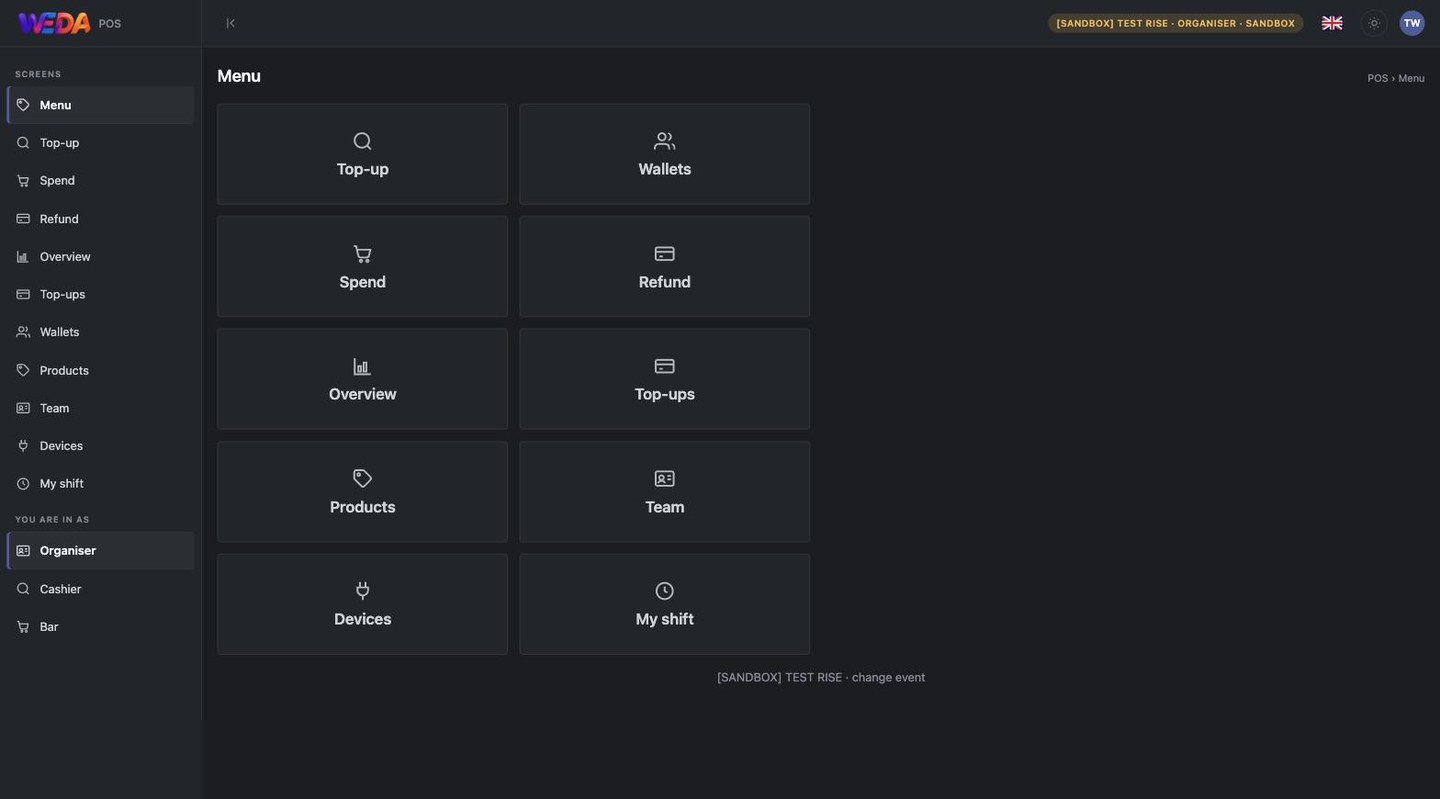Screen dimensions: 1440x799
Task: Open the Top-up tile on the Menu grid
Action: pyautogui.click(x=363, y=155)
